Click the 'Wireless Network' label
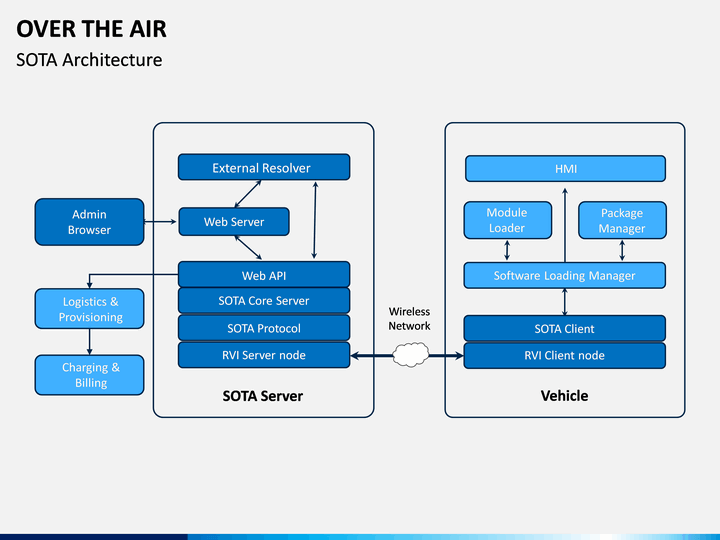Image resolution: width=720 pixels, height=540 pixels. coord(409,319)
